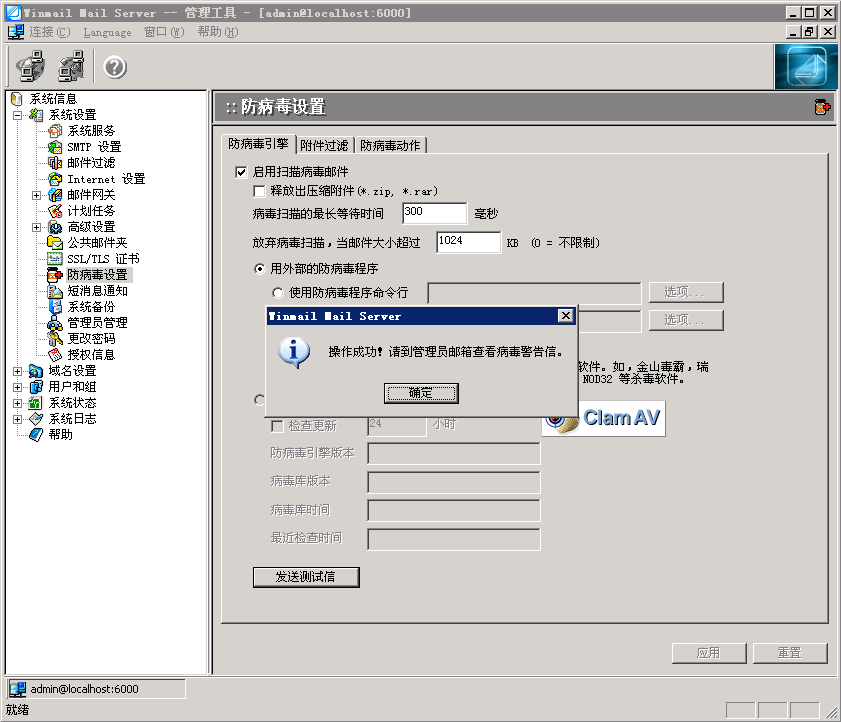
Task: Click 确定 in the success dialog
Action: click(421, 393)
